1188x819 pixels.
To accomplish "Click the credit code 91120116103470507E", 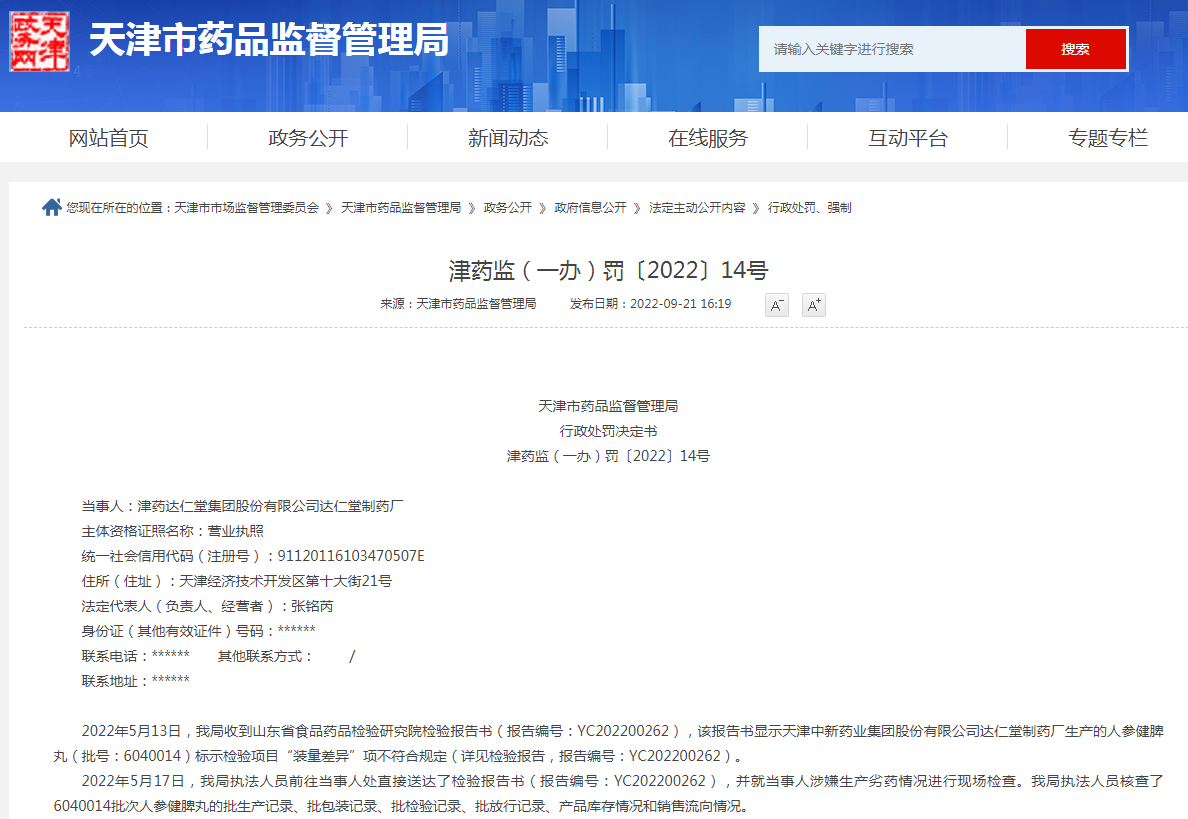I will coord(351,556).
